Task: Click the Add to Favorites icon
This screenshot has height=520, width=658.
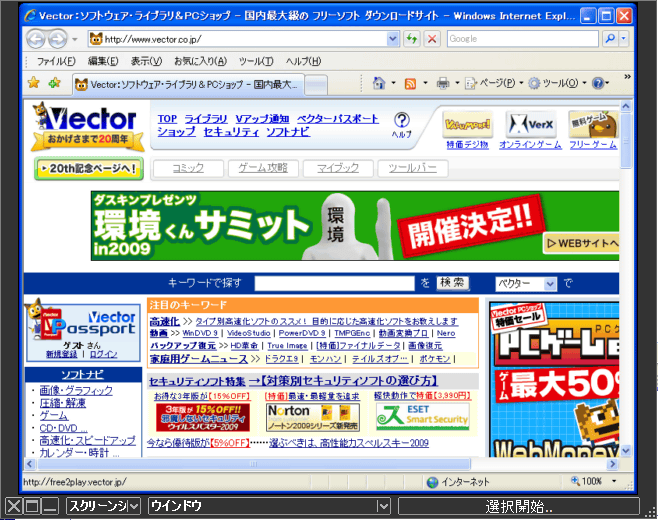Action: point(54,83)
